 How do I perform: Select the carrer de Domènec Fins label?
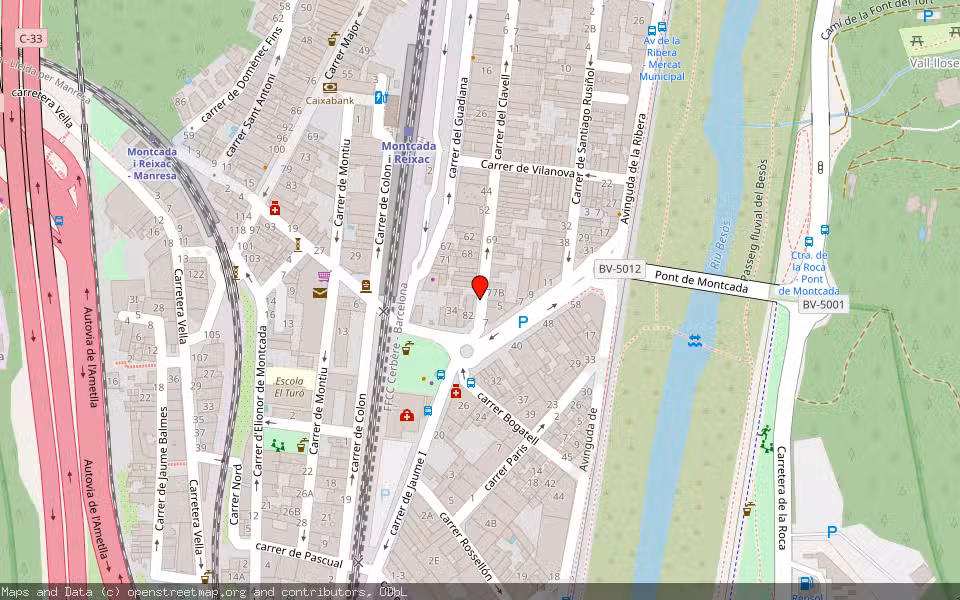[x=242, y=74]
